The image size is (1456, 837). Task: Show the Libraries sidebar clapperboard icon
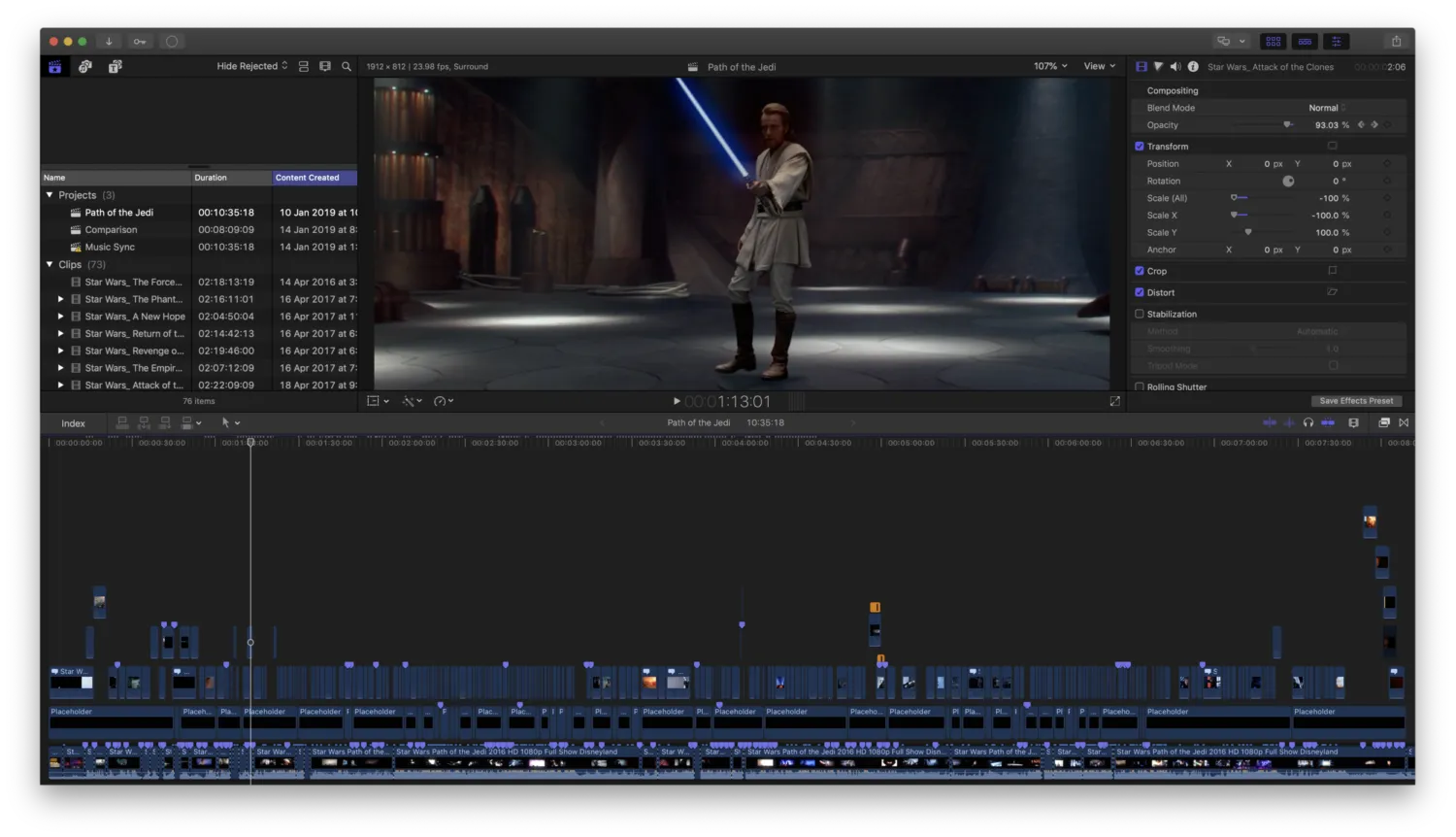coord(55,66)
